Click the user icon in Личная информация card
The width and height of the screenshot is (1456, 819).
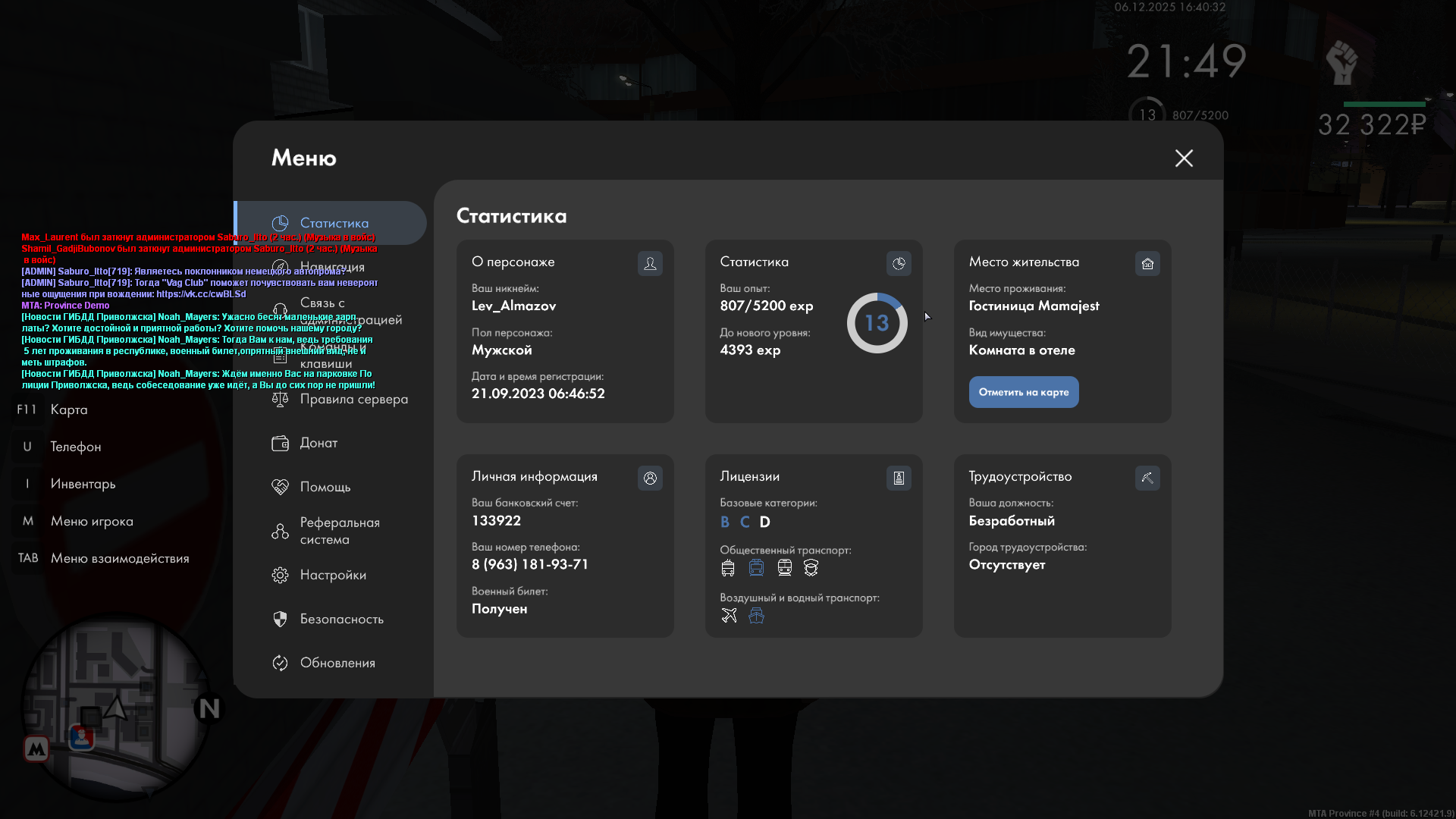[x=650, y=478]
